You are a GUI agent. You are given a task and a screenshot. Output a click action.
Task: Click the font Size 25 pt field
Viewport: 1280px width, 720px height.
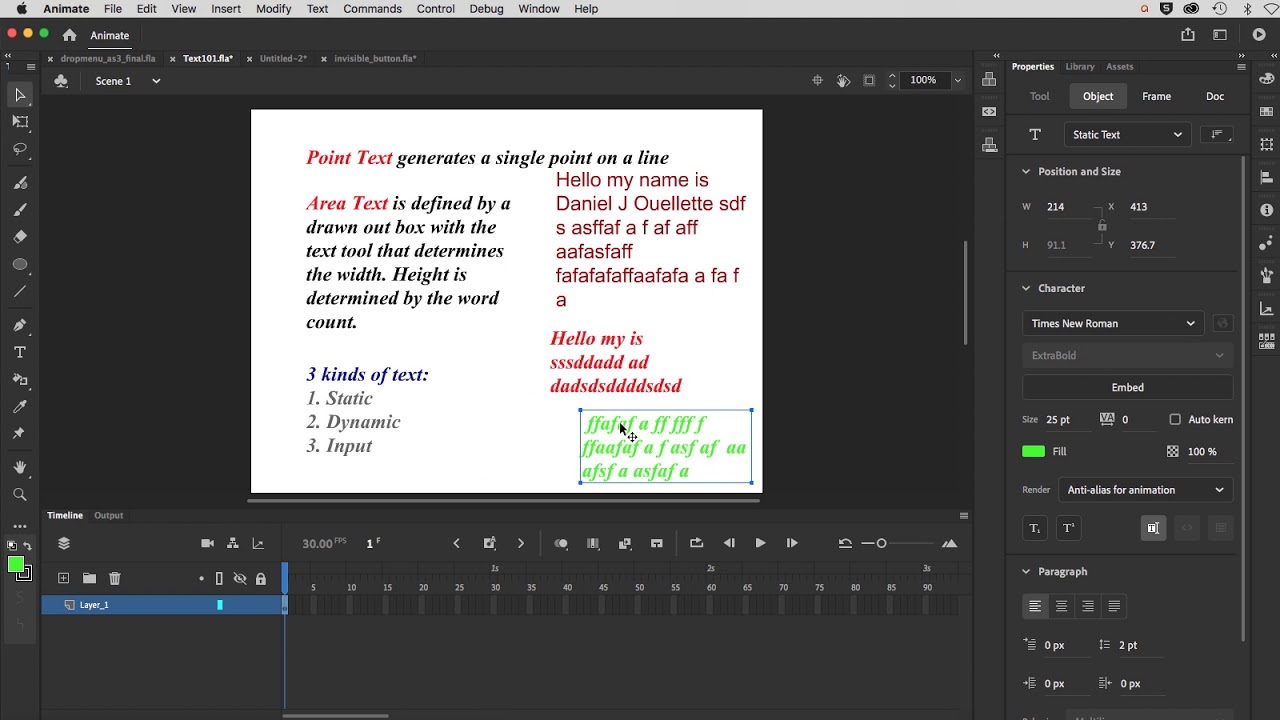click(x=1058, y=420)
